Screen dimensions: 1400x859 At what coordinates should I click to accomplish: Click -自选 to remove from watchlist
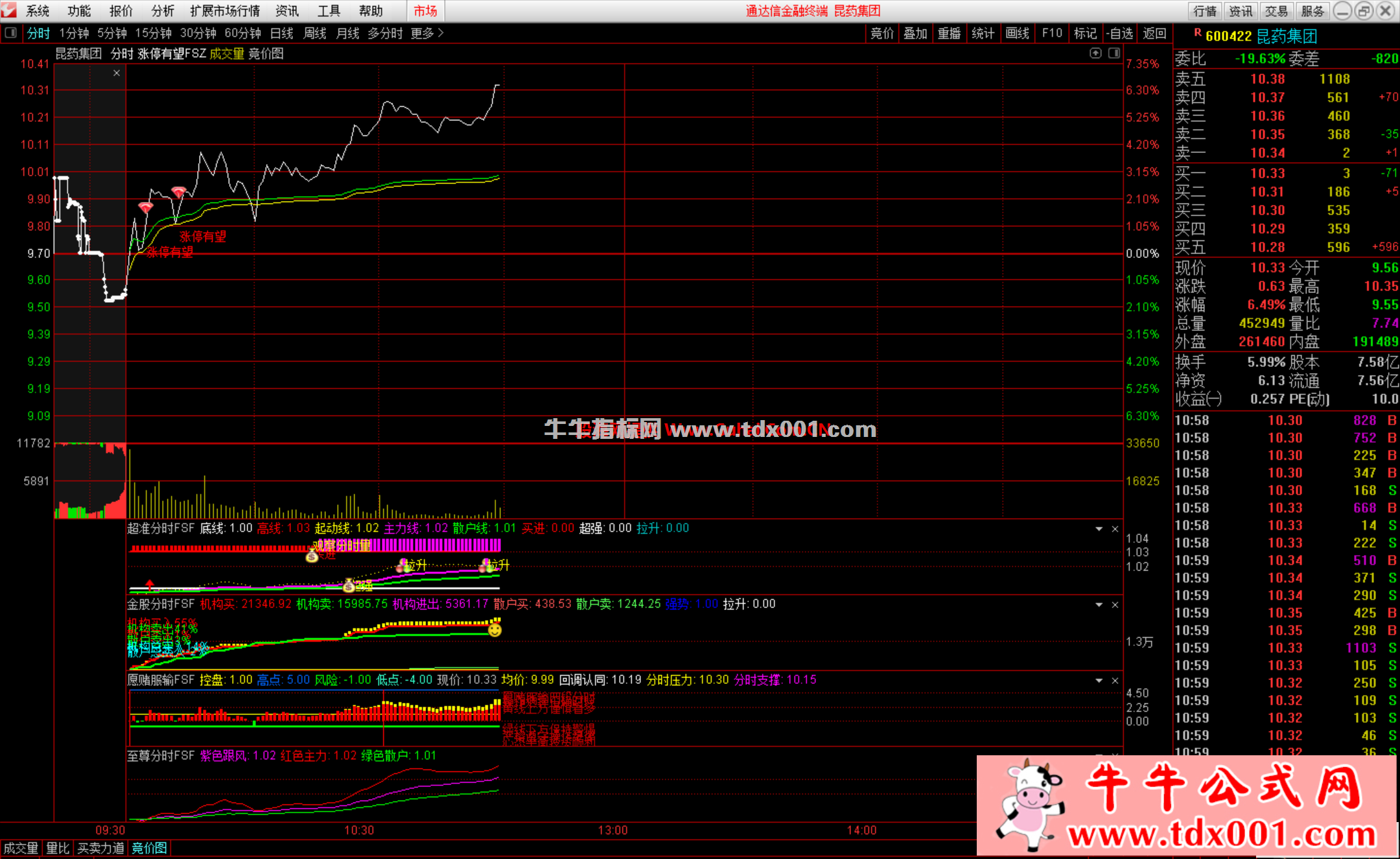click(1119, 33)
